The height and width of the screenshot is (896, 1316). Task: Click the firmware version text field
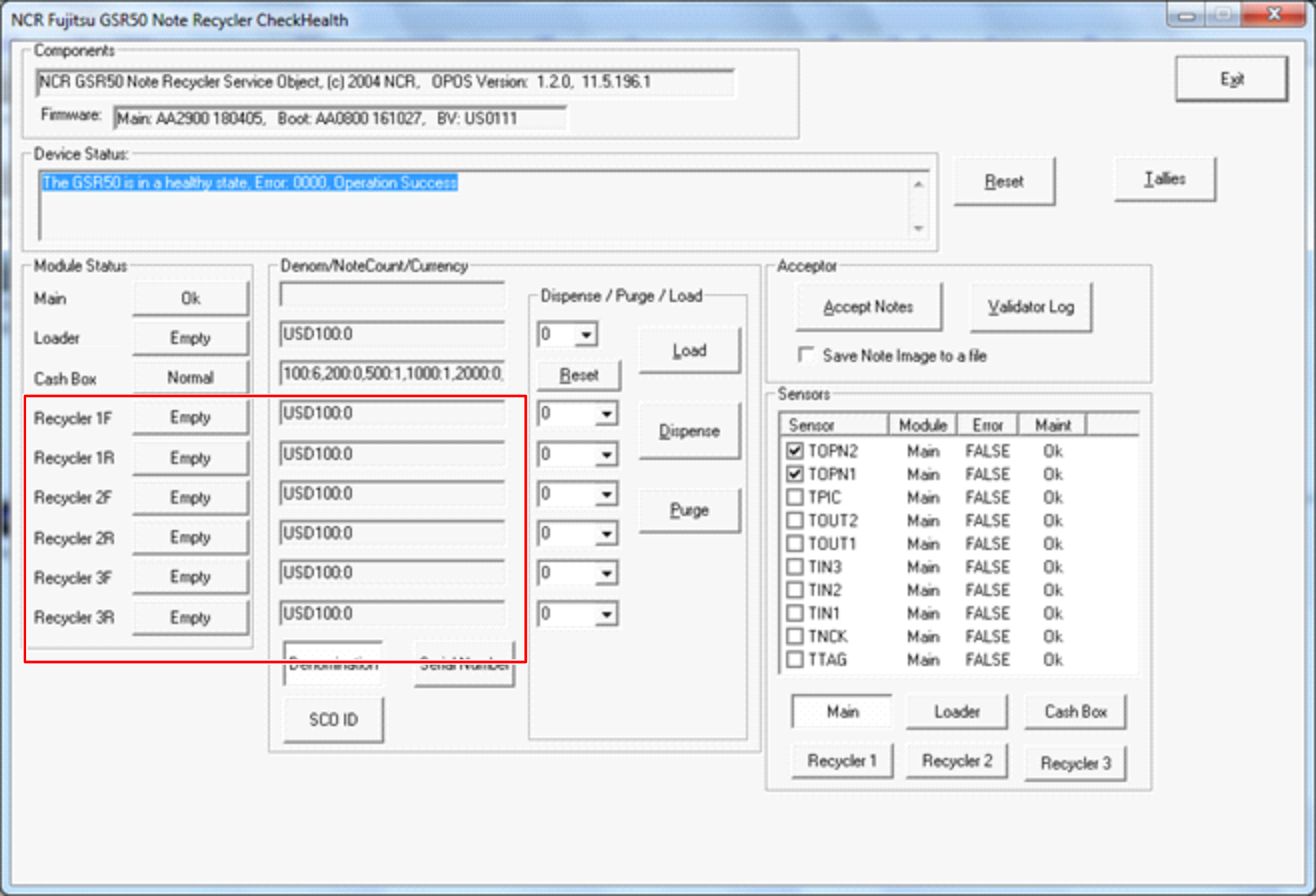tap(340, 118)
